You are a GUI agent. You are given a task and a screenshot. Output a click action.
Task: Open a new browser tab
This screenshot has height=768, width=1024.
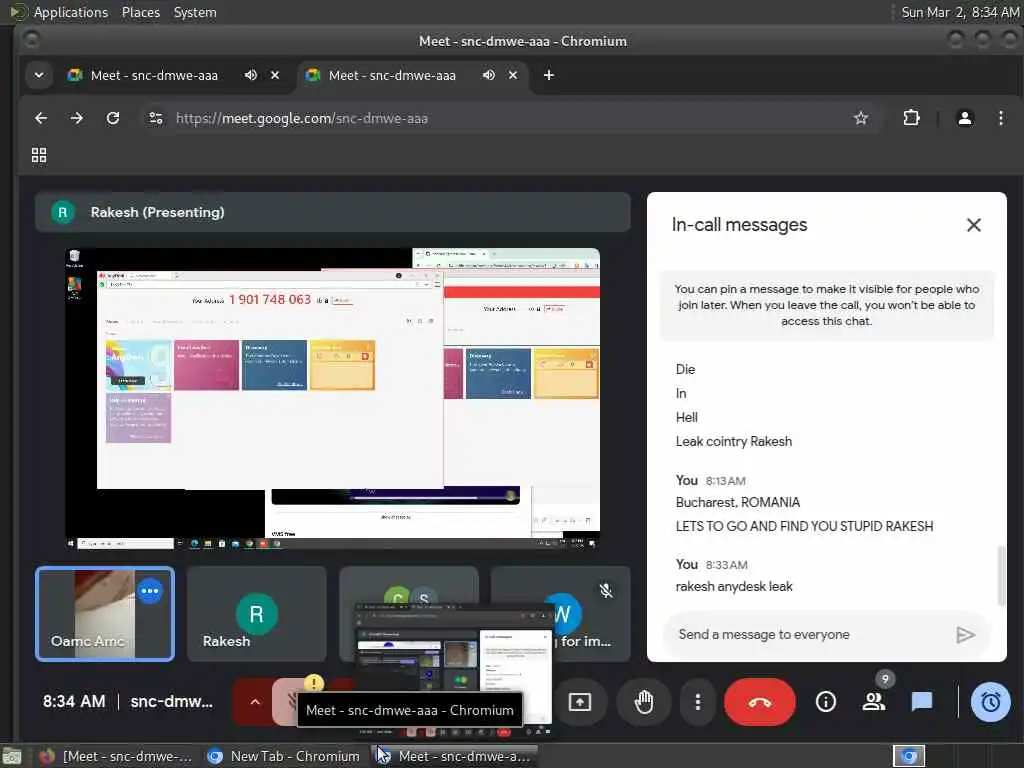point(549,75)
